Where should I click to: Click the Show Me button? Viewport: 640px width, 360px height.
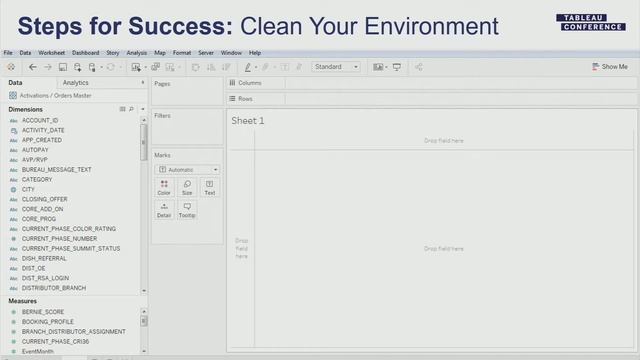(x=610, y=67)
